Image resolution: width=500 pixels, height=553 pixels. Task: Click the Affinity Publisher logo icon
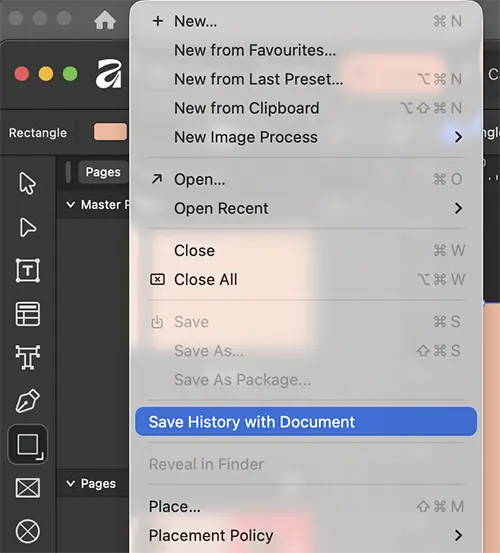[109, 74]
